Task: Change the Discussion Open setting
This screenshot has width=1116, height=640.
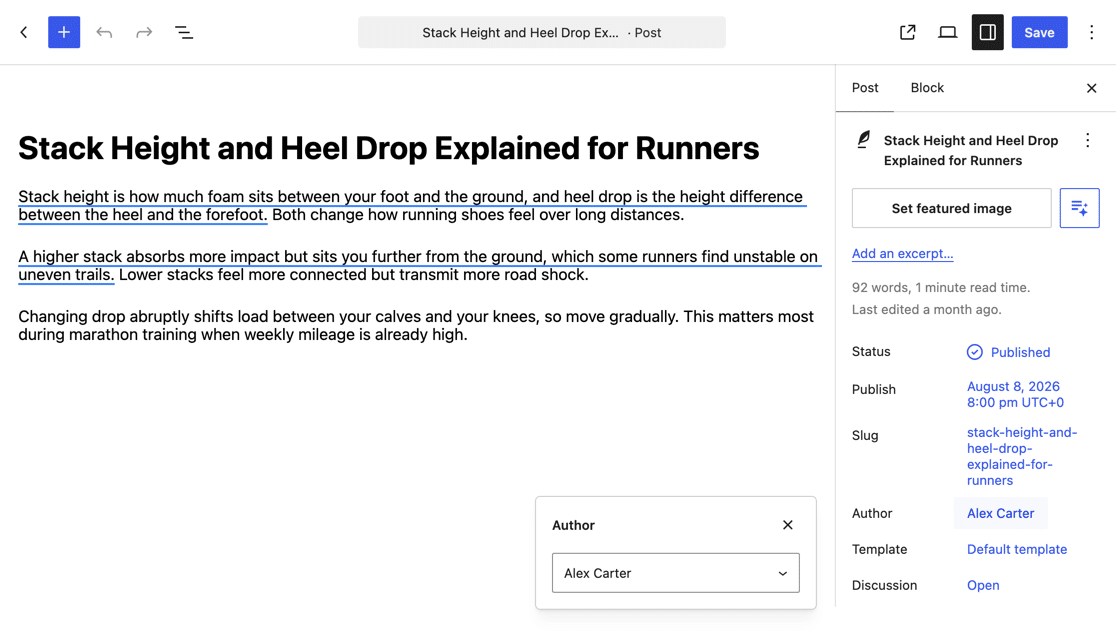Action: tap(983, 585)
